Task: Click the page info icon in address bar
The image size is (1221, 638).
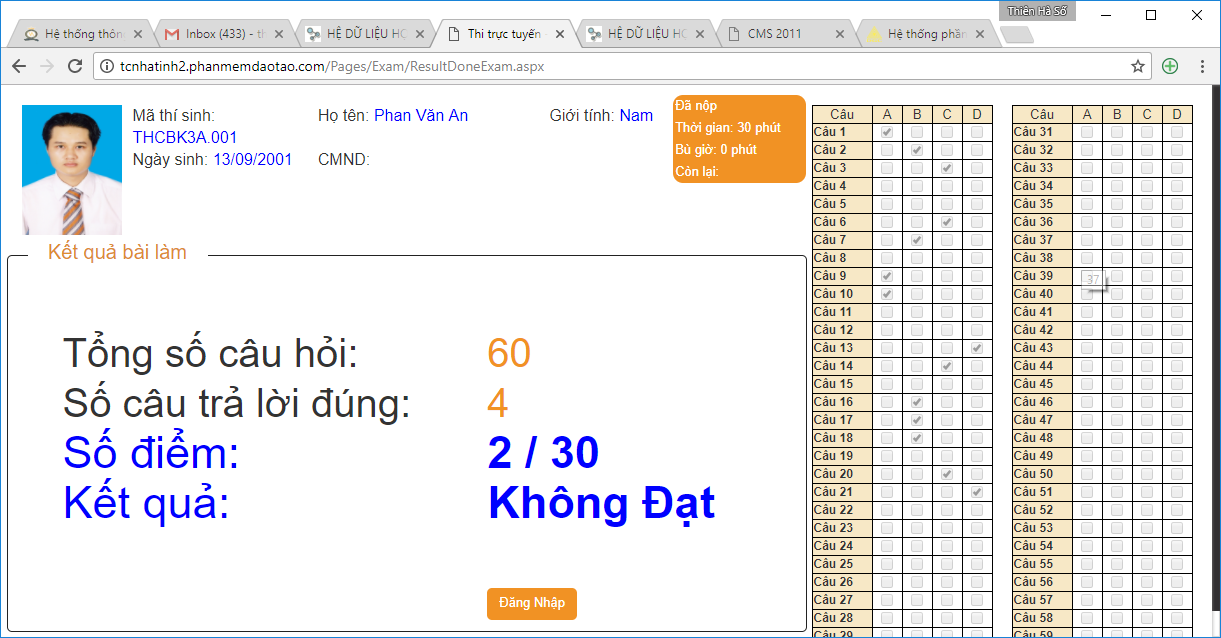Action: coord(107,67)
